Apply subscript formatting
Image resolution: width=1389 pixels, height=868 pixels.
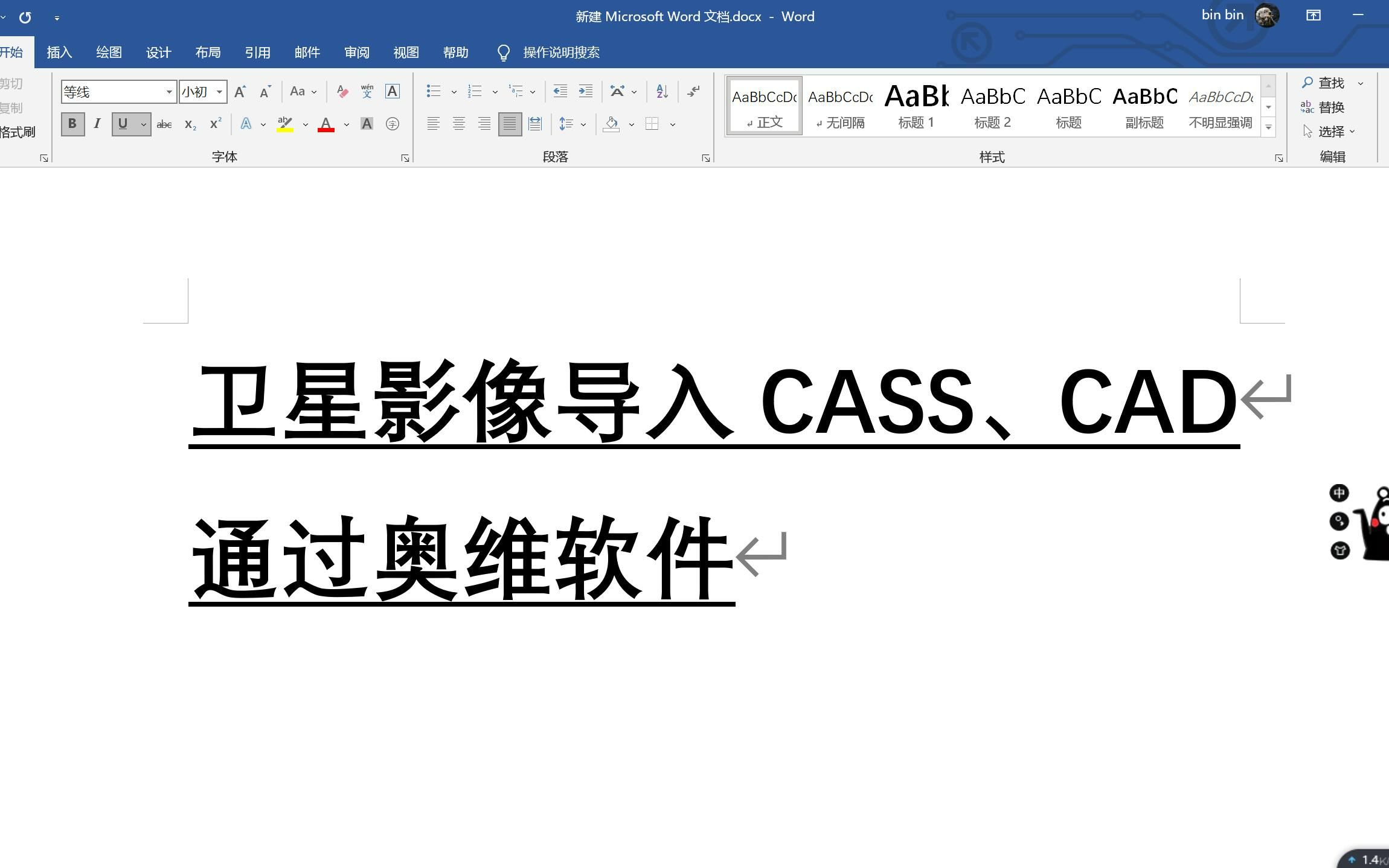pyautogui.click(x=189, y=124)
